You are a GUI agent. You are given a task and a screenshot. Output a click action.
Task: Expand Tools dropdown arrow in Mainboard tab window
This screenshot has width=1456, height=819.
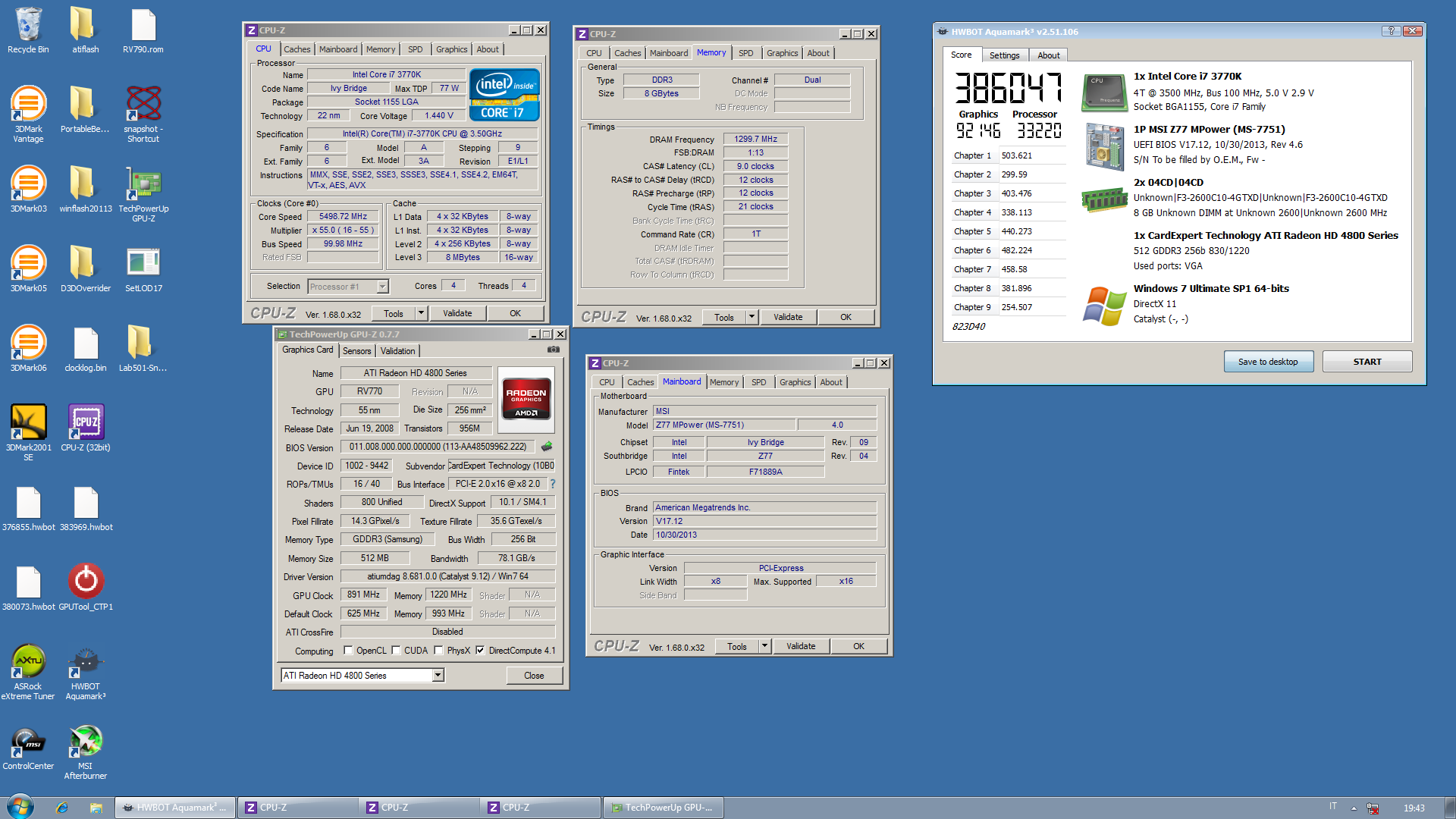pos(765,646)
